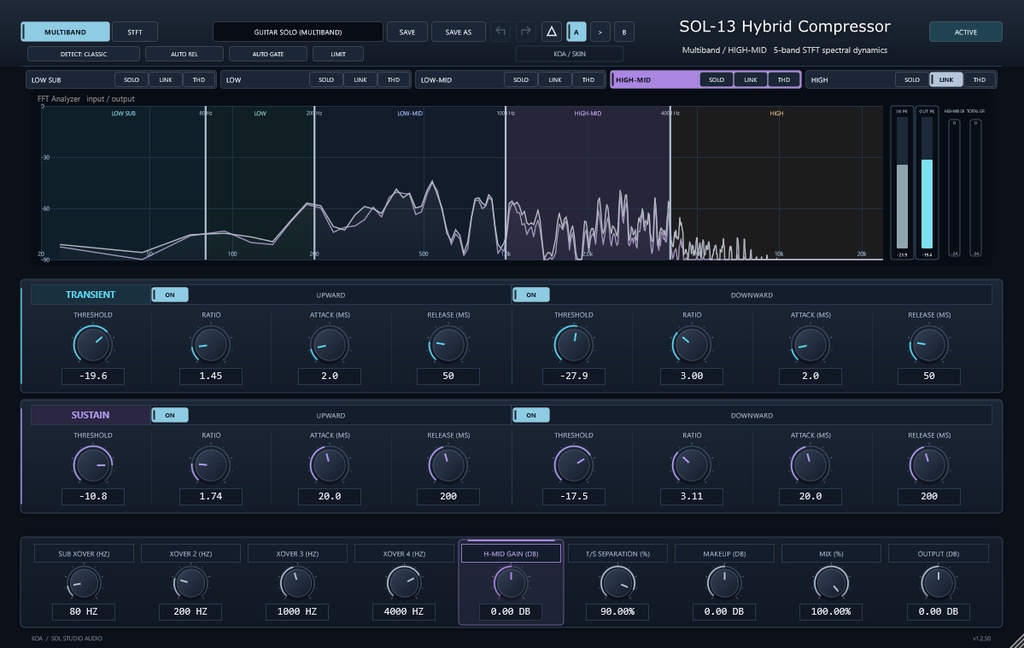Click the 1000 Hz crossover line in analyzer
Image resolution: width=1024 pixels, height=648 pixels.
(505, 183)
